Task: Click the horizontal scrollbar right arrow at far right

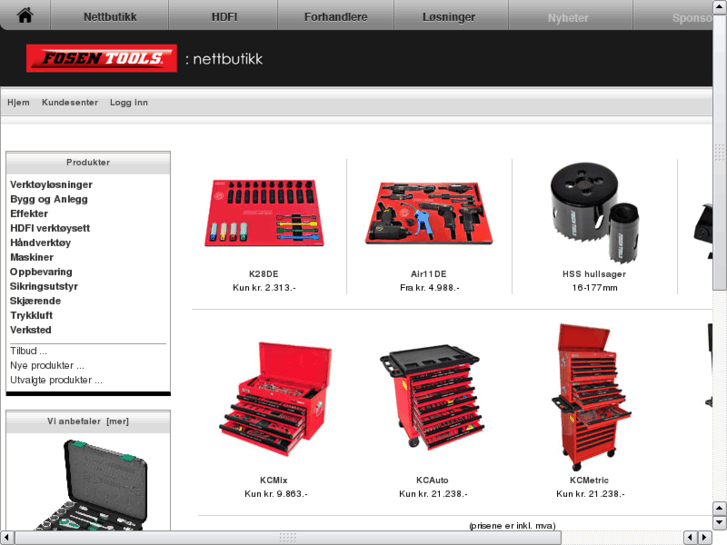Action: [705, 538]
